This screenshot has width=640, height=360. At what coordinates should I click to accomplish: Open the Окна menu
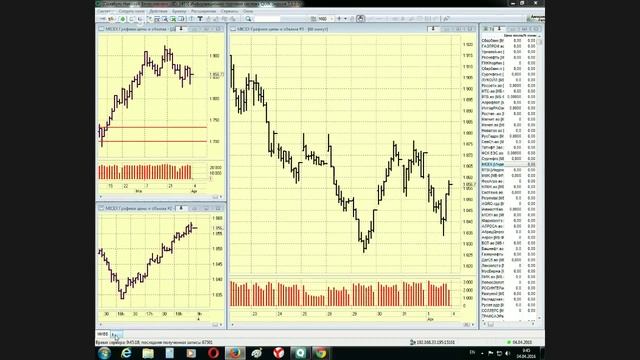point(248,11)
